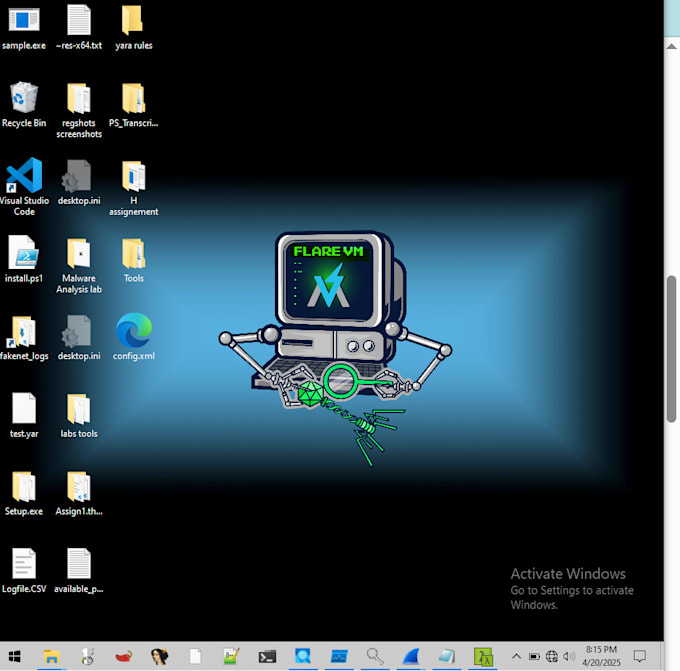Select the Recycle Bin icon

pos(24,105)
